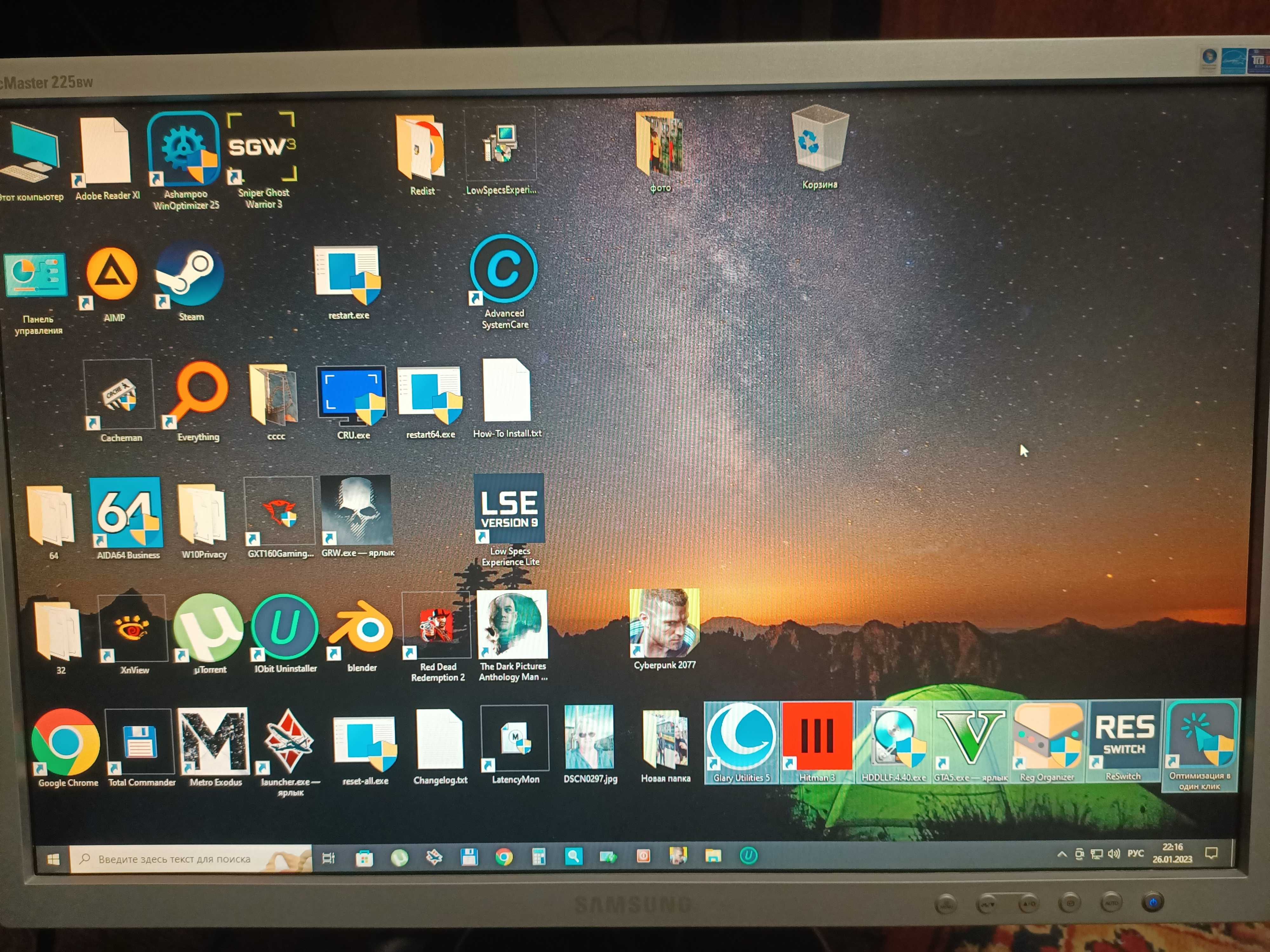Open the Windows Start menu
The image size is (1270, 952).
tap(53, 859)
